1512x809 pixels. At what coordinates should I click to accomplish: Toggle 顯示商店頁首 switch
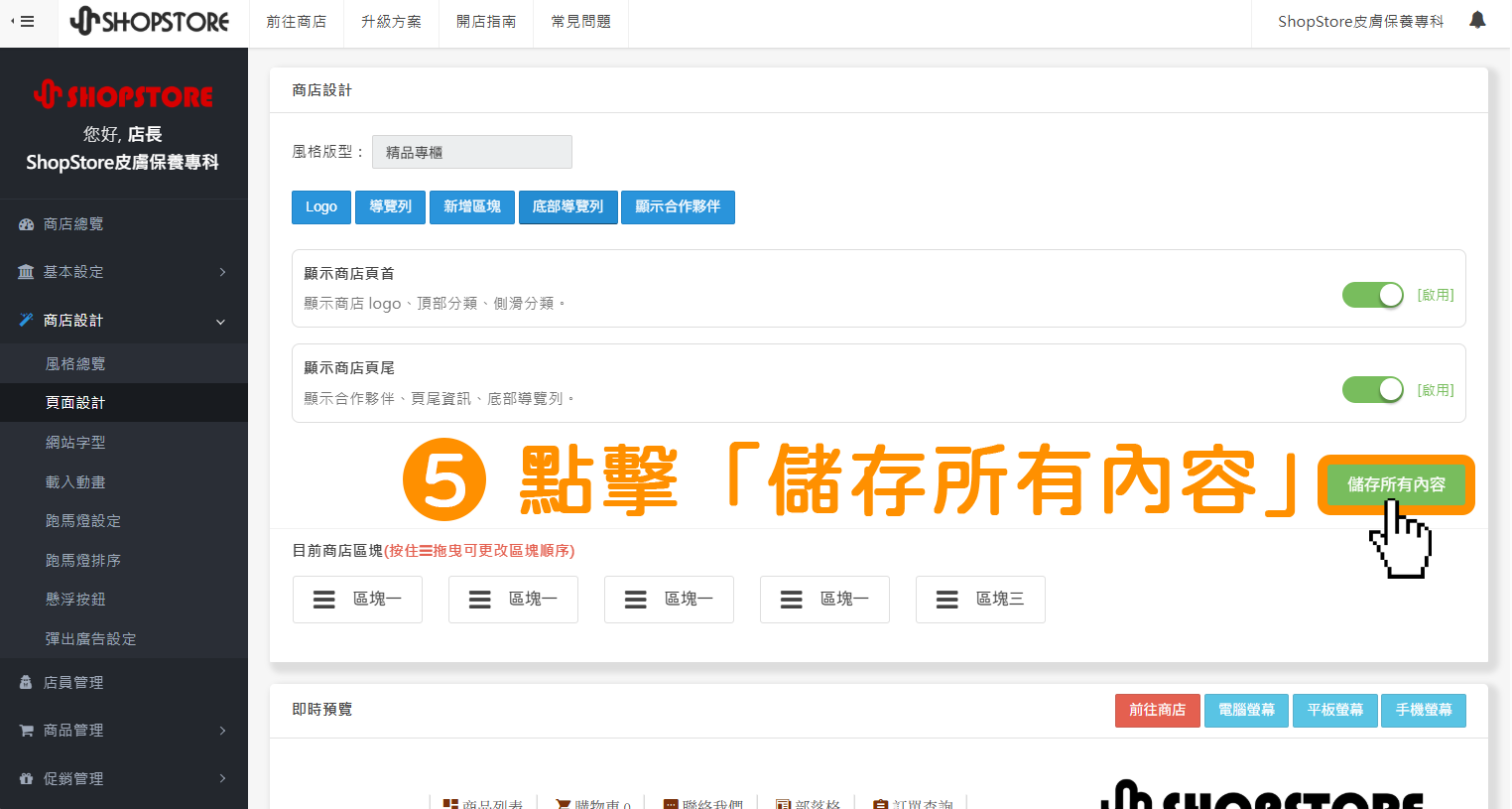click(x=1373, y=295)
